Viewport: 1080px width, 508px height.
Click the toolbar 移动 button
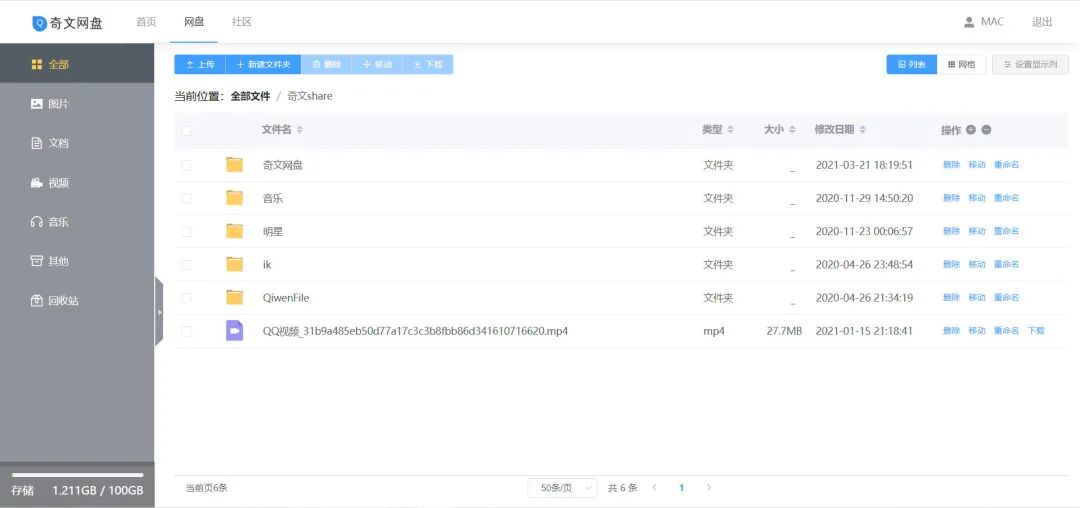pos(377,64)
